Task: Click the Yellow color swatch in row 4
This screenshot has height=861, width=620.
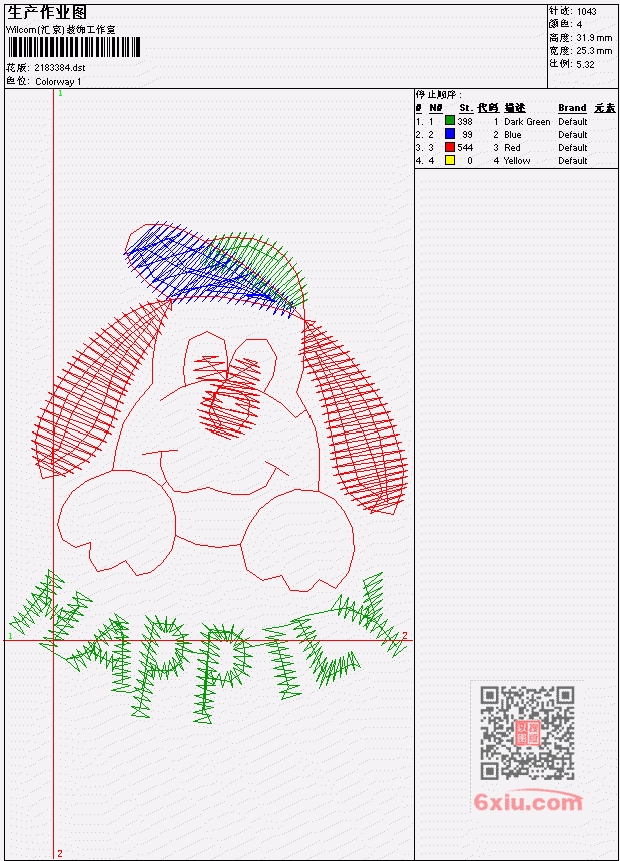Action: coord(450,160)
